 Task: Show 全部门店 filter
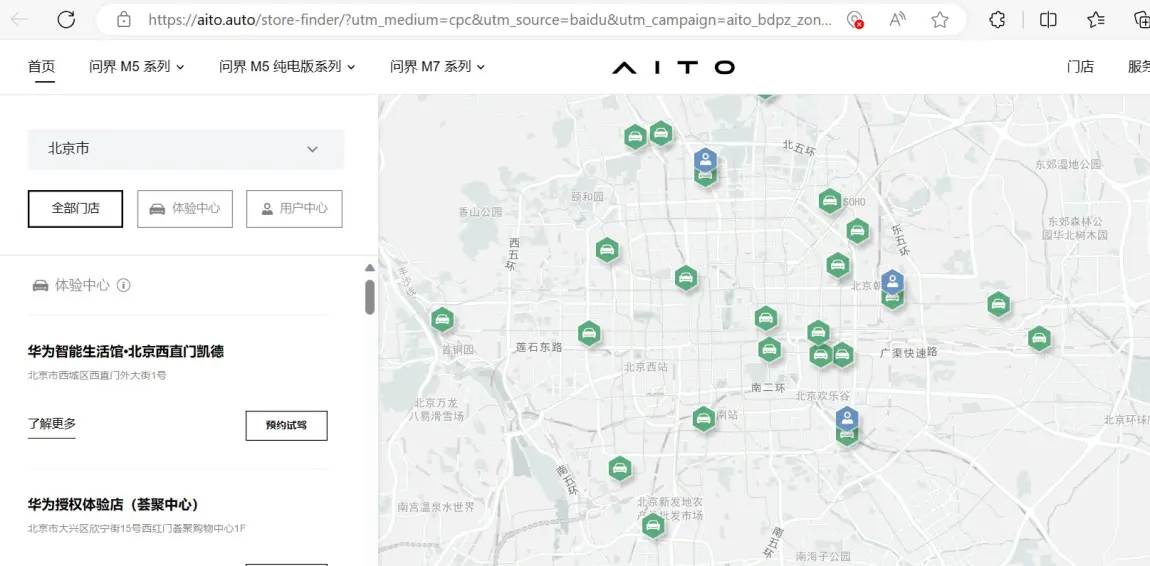tap(76, 208)
